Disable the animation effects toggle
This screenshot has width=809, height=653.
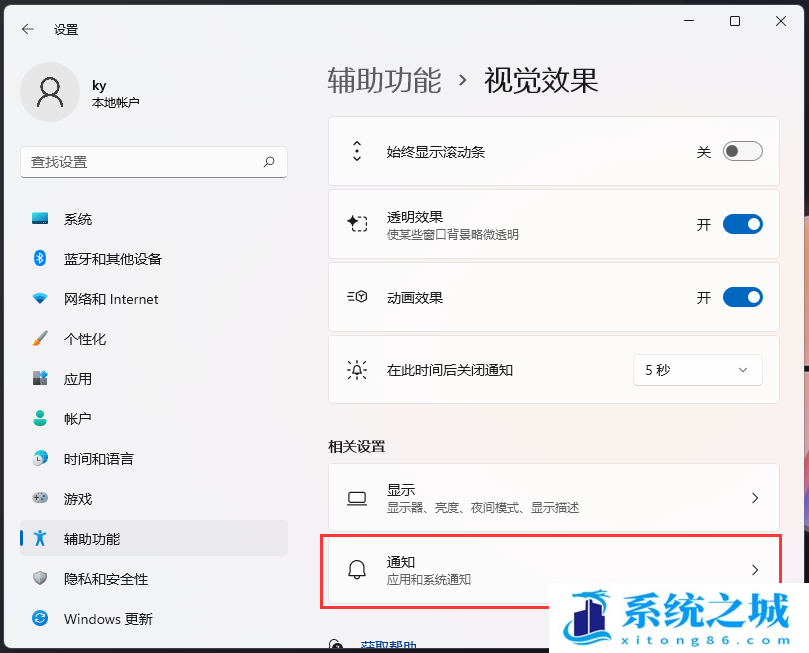coord(742,297)
